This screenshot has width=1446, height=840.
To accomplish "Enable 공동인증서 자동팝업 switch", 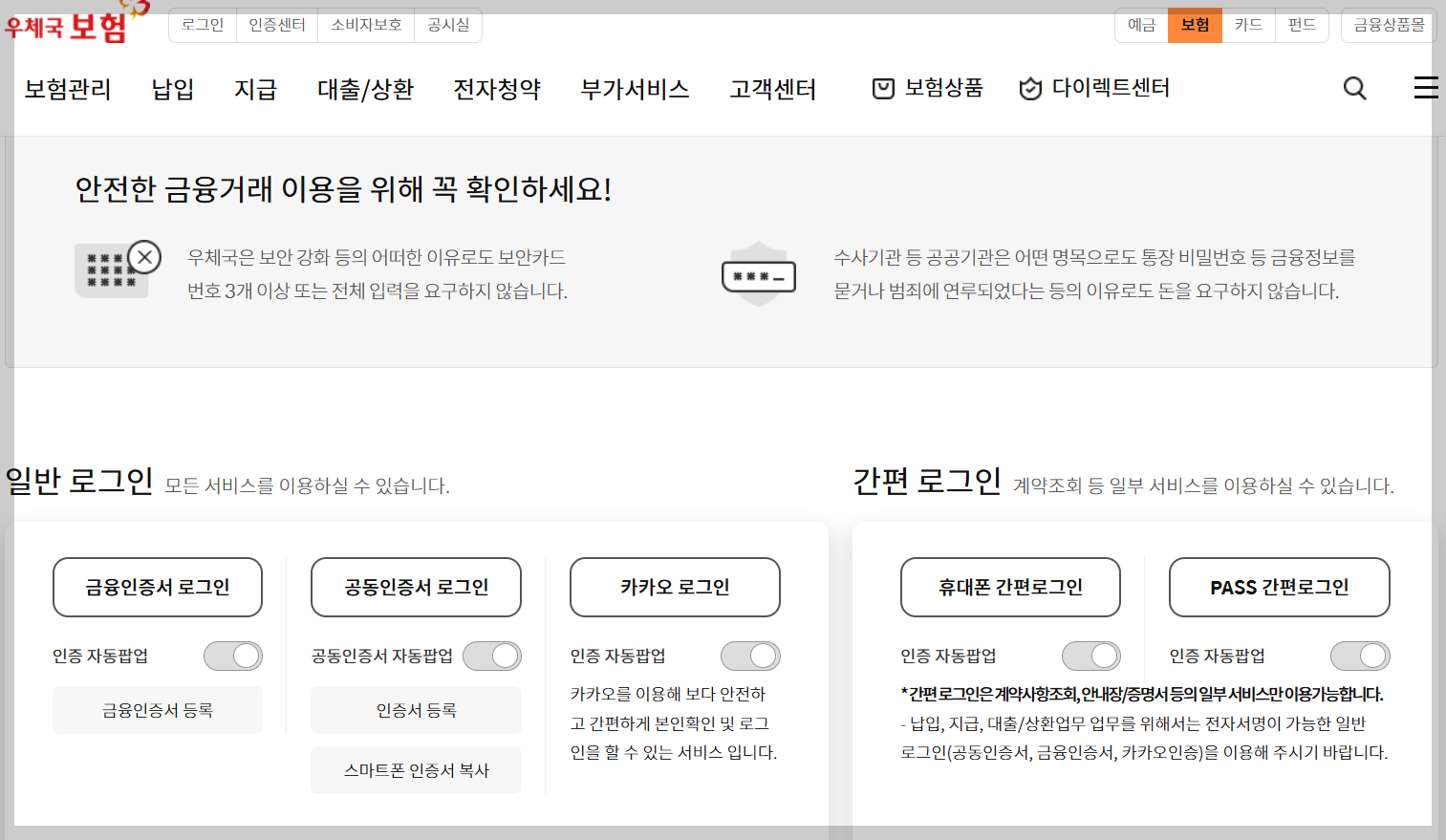I will click(491, 656).
